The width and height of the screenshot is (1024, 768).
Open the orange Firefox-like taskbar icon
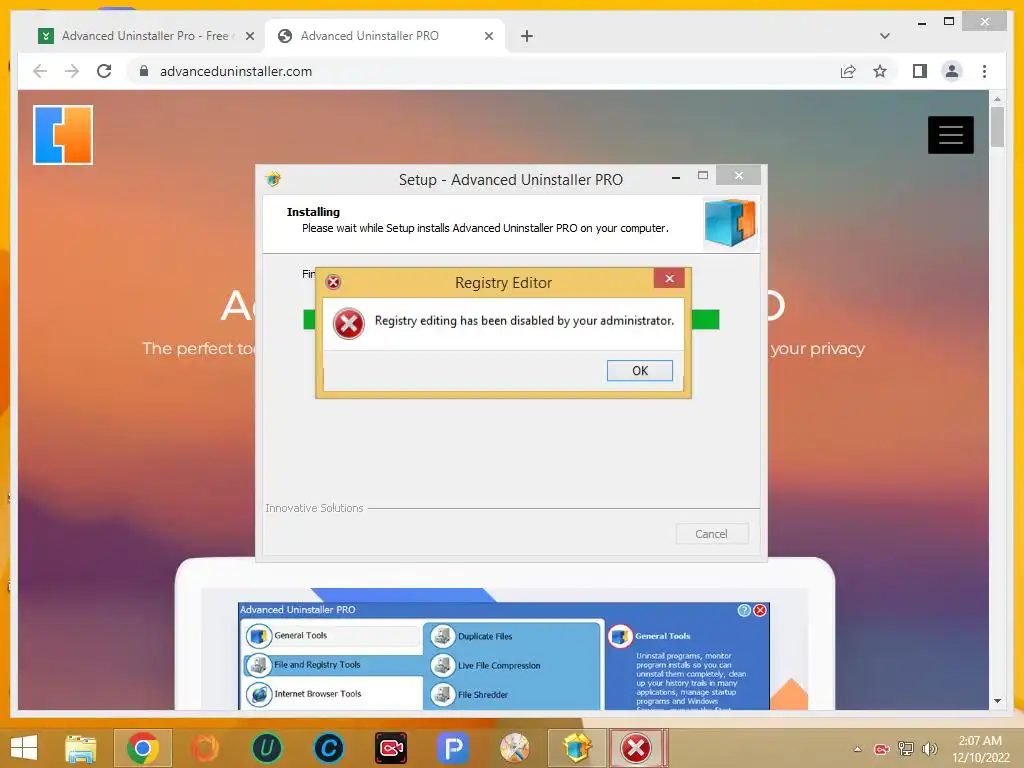204,748
